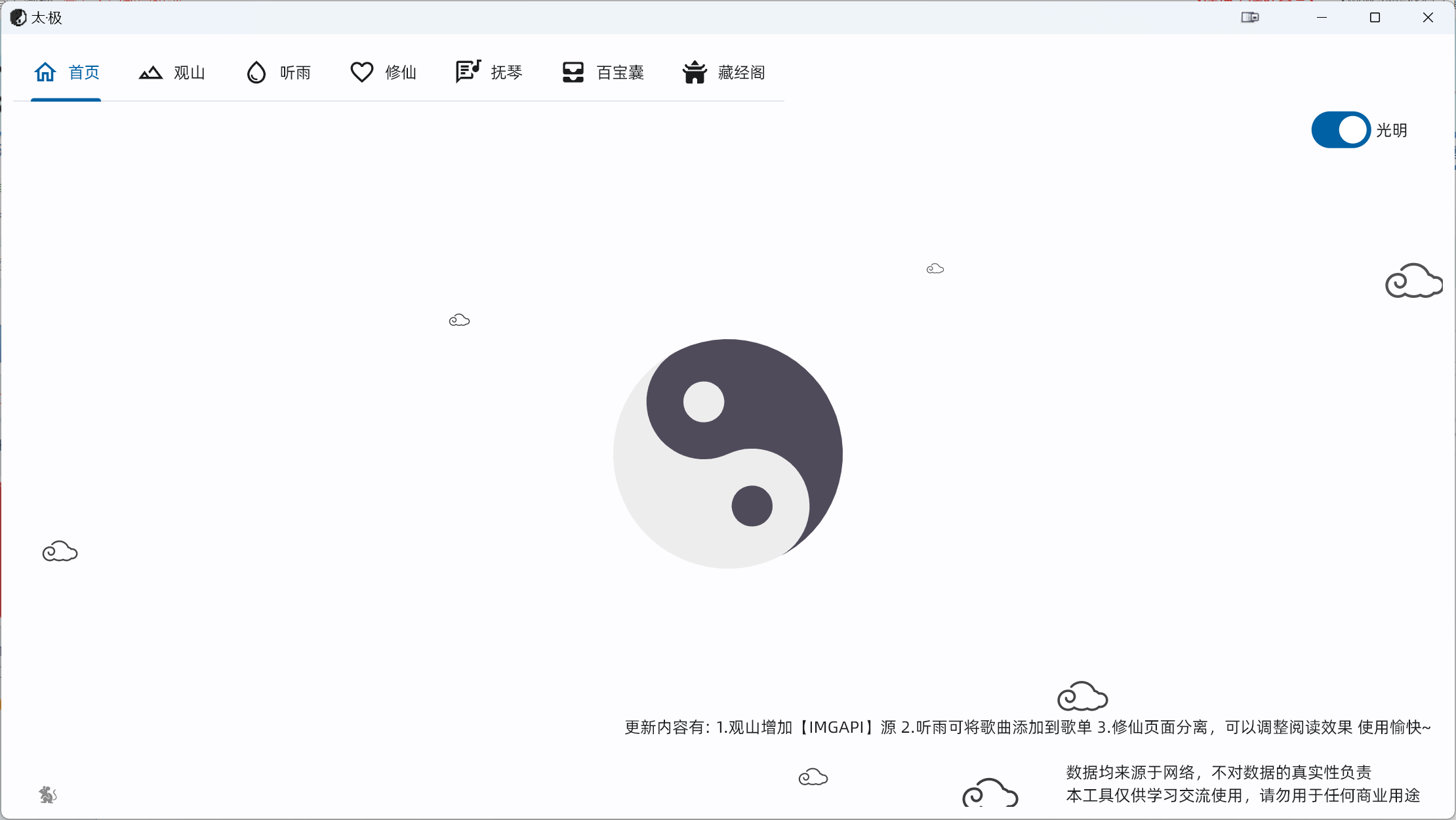The width and height of the screenshot is (1456, 820).
Task: Maximize the 太极 window
Action: [1375, 18]
